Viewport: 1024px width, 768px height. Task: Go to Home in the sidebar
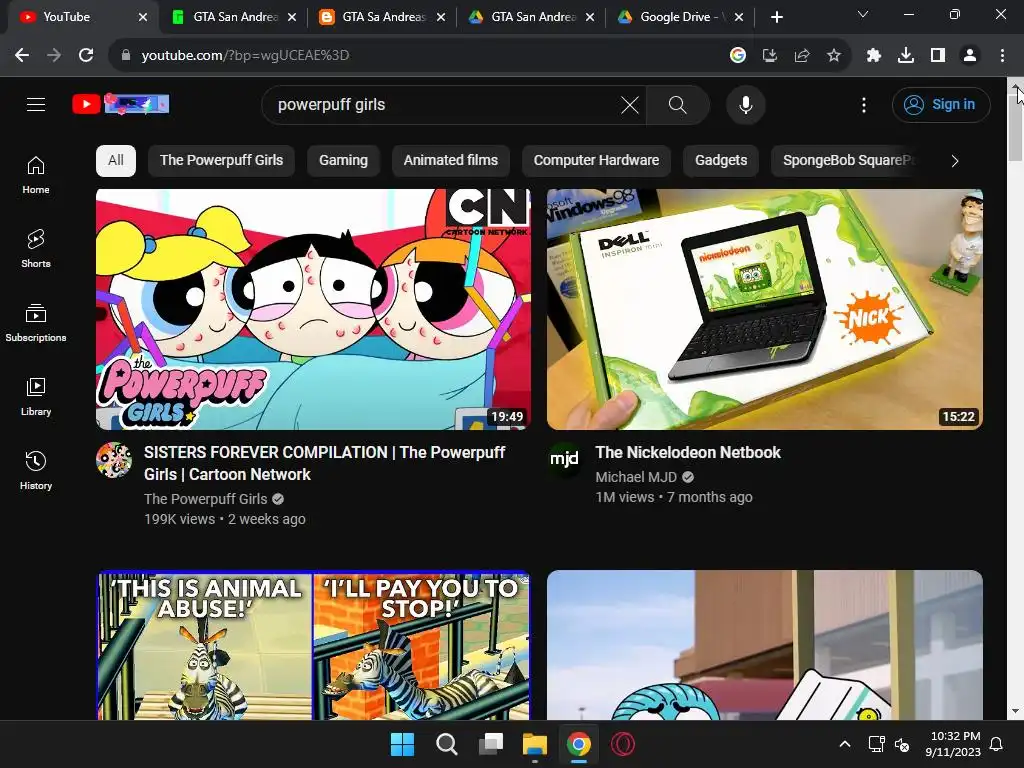pos(36,175)
